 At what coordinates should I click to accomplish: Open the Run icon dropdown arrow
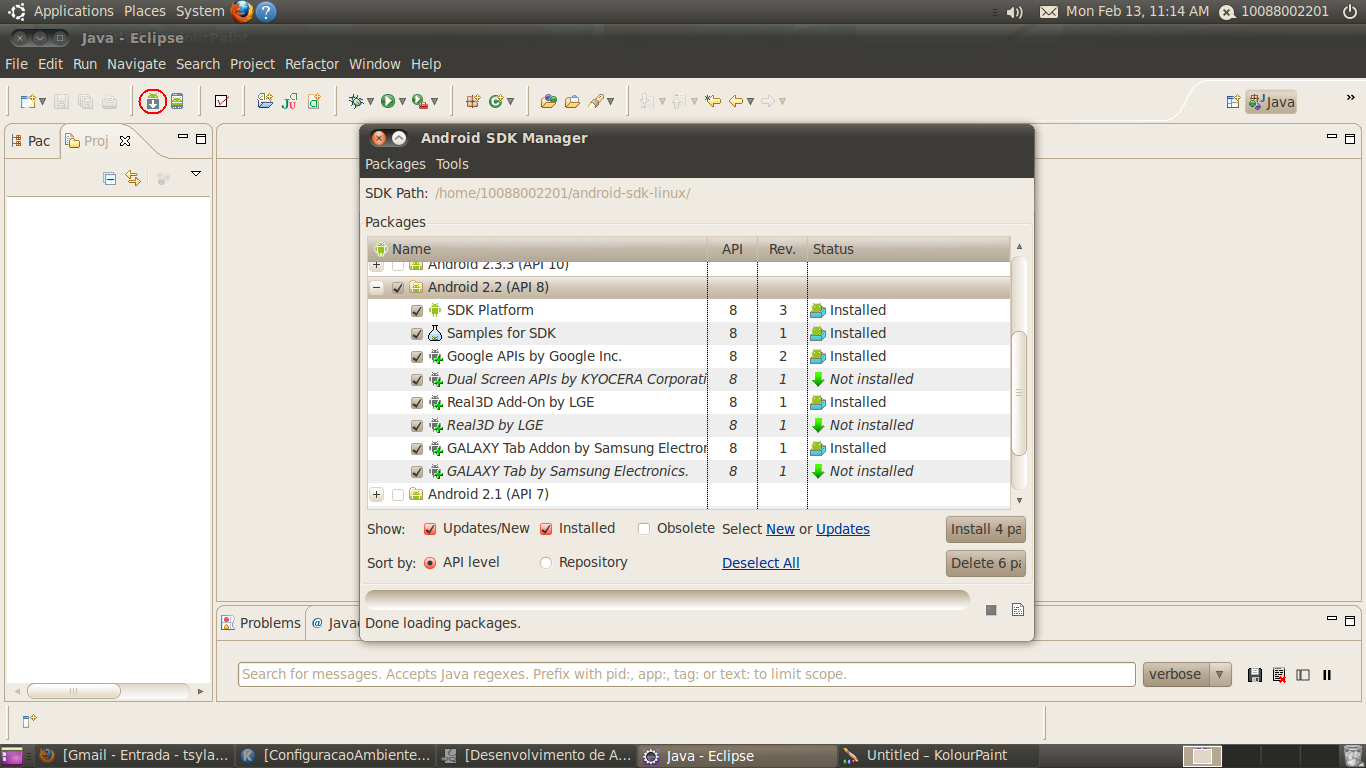pos(402,102)
